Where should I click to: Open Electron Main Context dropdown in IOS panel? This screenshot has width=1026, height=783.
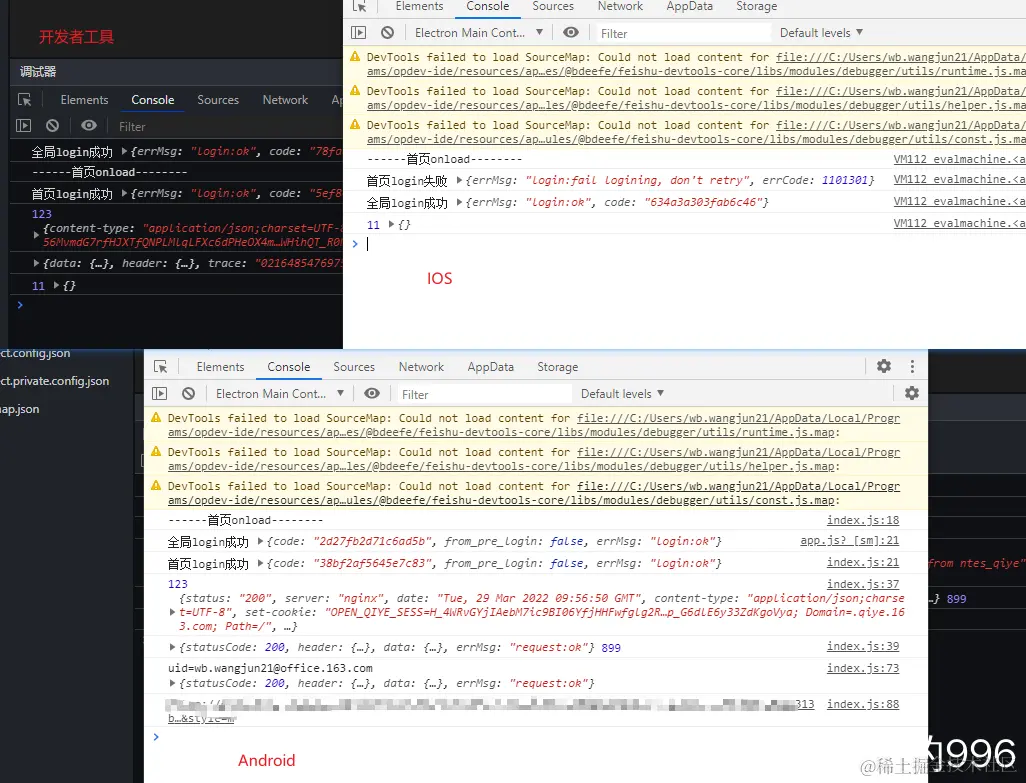(x=478, y=33)
